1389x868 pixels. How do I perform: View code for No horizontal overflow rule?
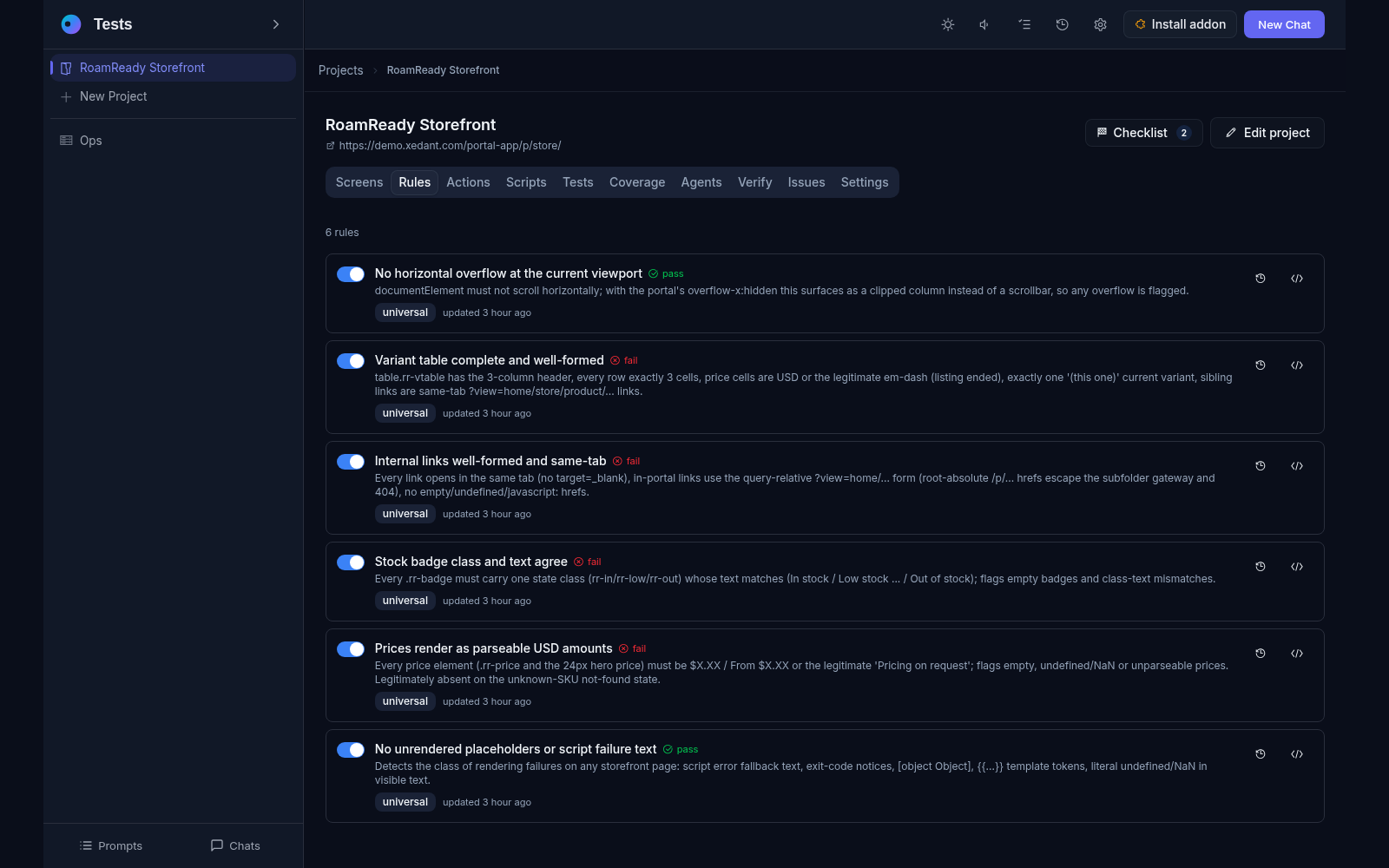(1297, 279)
